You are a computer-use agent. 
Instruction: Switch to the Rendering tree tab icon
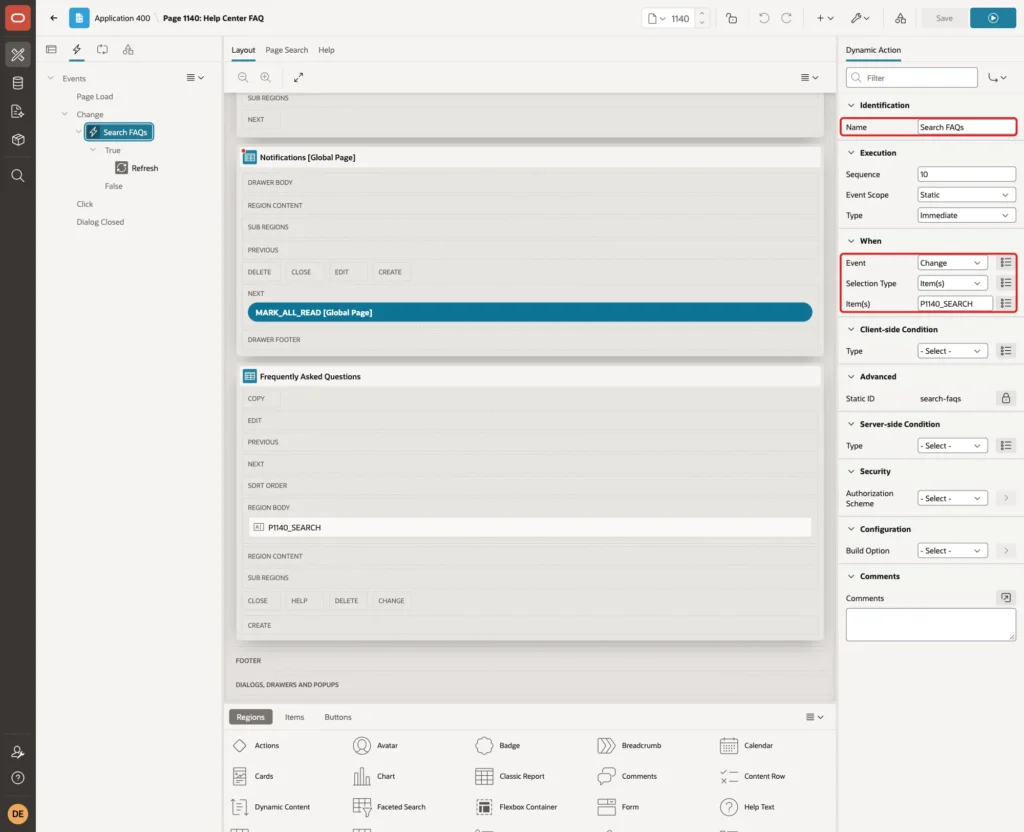pos(51,50)
